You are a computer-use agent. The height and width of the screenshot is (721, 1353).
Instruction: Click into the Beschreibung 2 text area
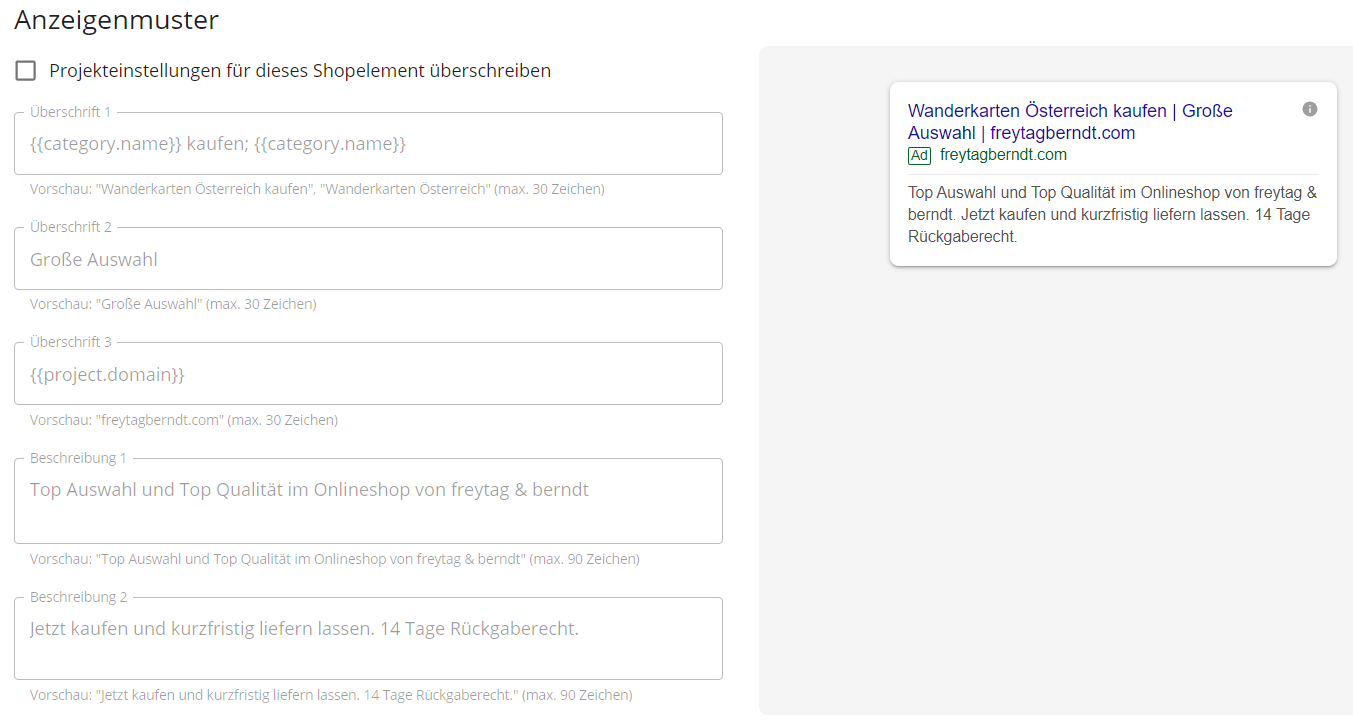(x=368, y=639)
